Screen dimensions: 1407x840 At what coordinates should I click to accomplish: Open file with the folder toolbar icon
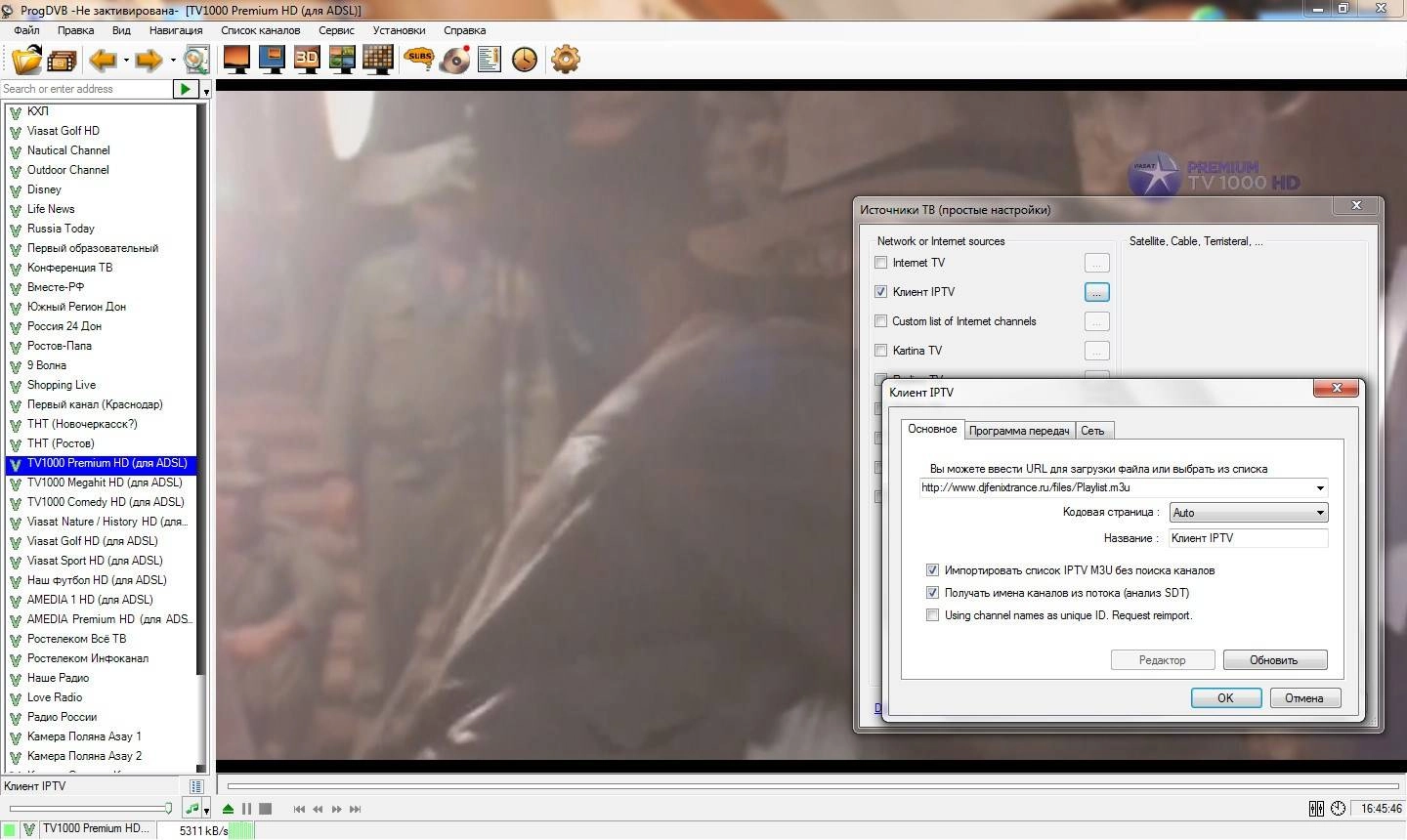coord(26,60)
